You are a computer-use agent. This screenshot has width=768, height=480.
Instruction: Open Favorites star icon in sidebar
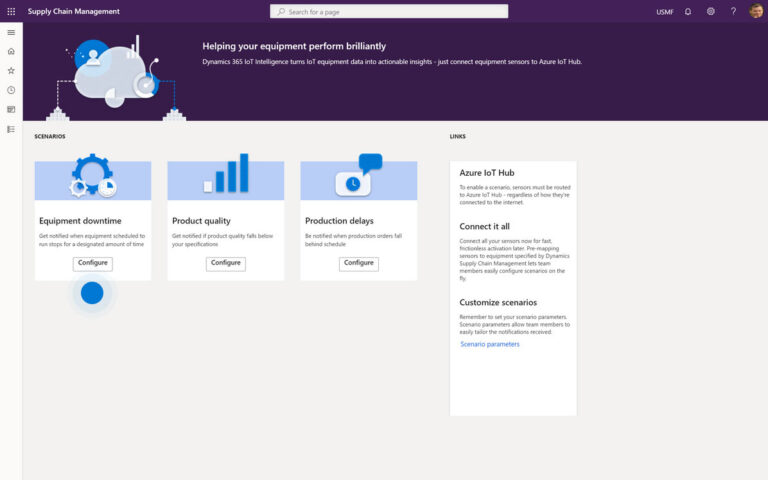tap(11, 71)
